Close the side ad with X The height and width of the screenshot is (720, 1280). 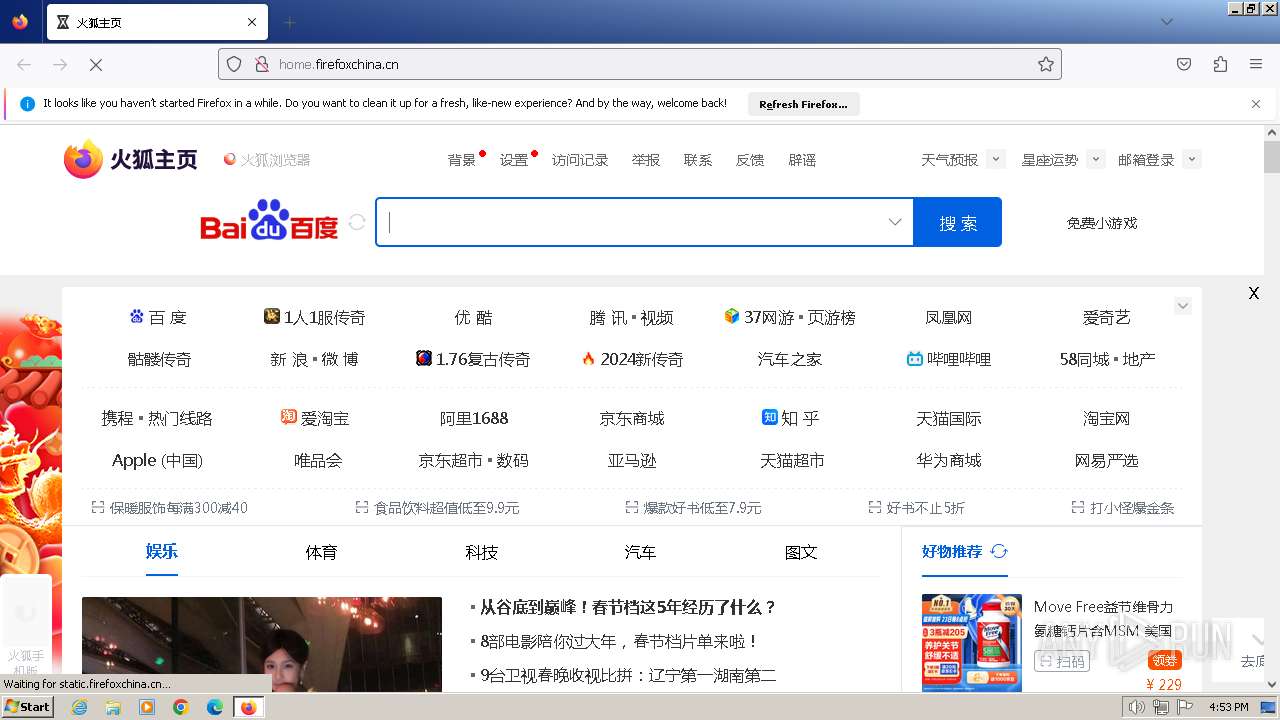point(1253,293)
